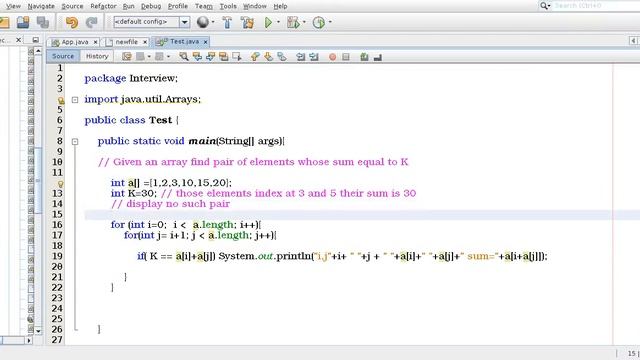
Task: Click the Save All toolbar icon
Action: (x=42, y=22)
